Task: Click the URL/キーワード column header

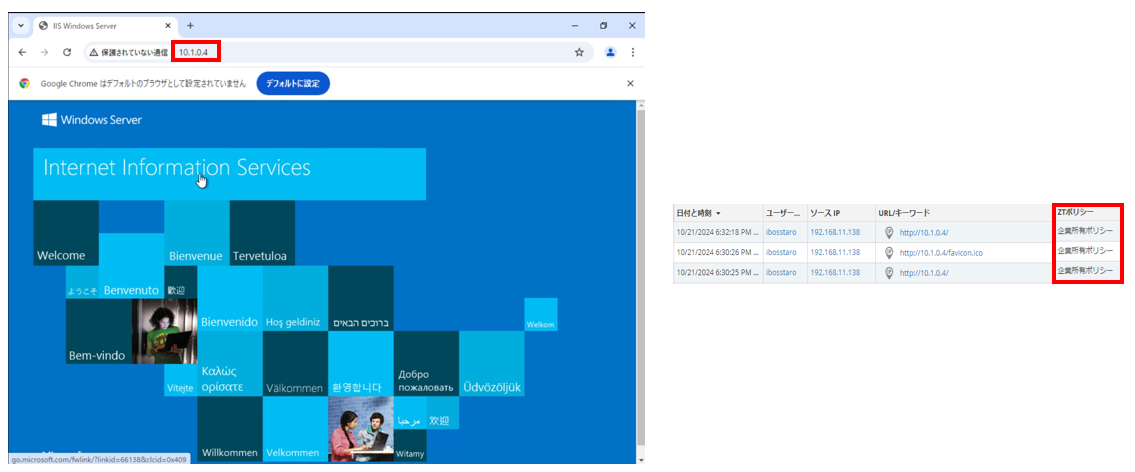Action: click(963, 213)
